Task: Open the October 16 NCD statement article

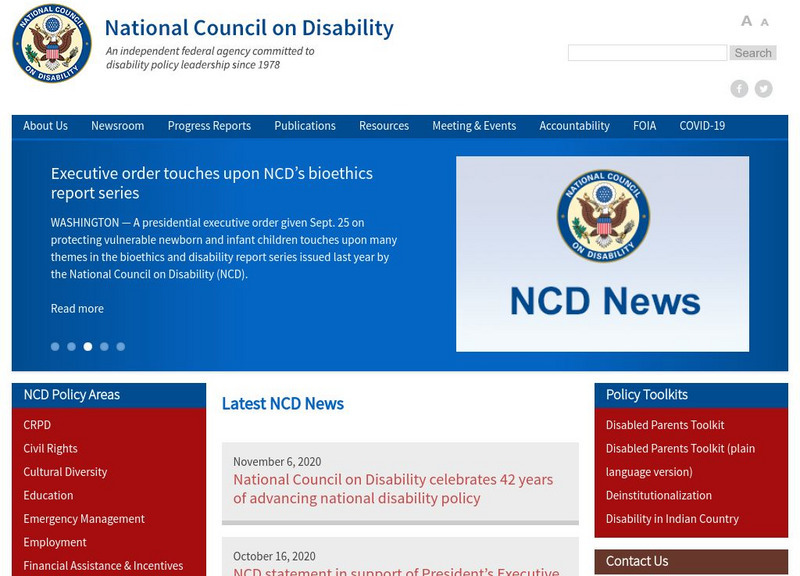Action: tap(396, 571)
